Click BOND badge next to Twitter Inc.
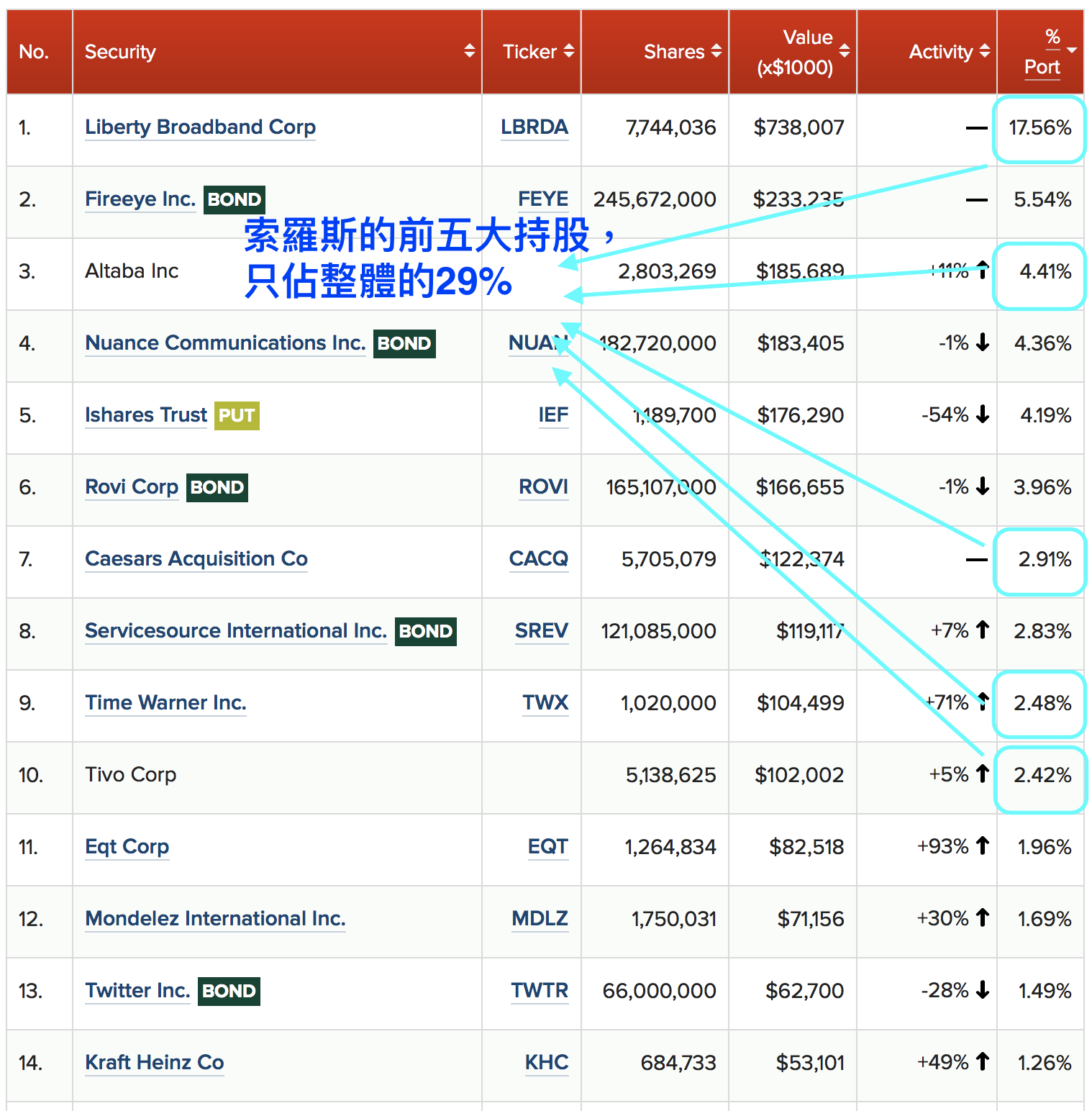Image resolution: width=1092 pixels, height=1111 pixels. pos(229,991)
